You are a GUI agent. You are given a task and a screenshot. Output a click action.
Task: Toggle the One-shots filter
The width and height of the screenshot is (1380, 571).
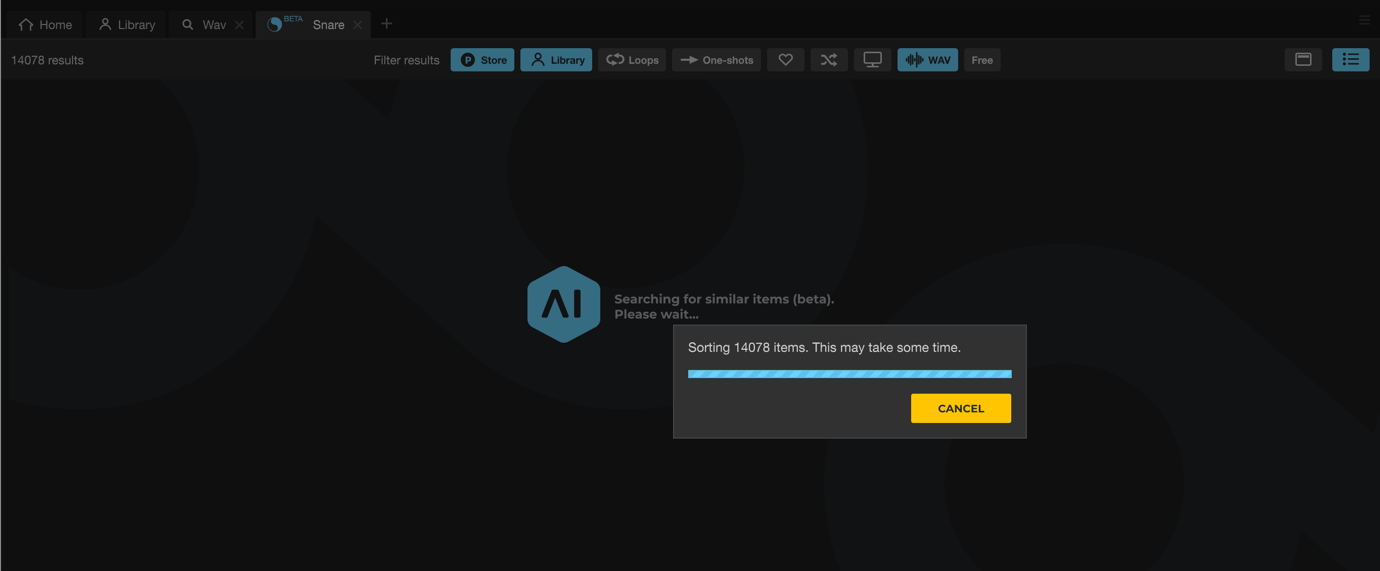click(716, 60)
